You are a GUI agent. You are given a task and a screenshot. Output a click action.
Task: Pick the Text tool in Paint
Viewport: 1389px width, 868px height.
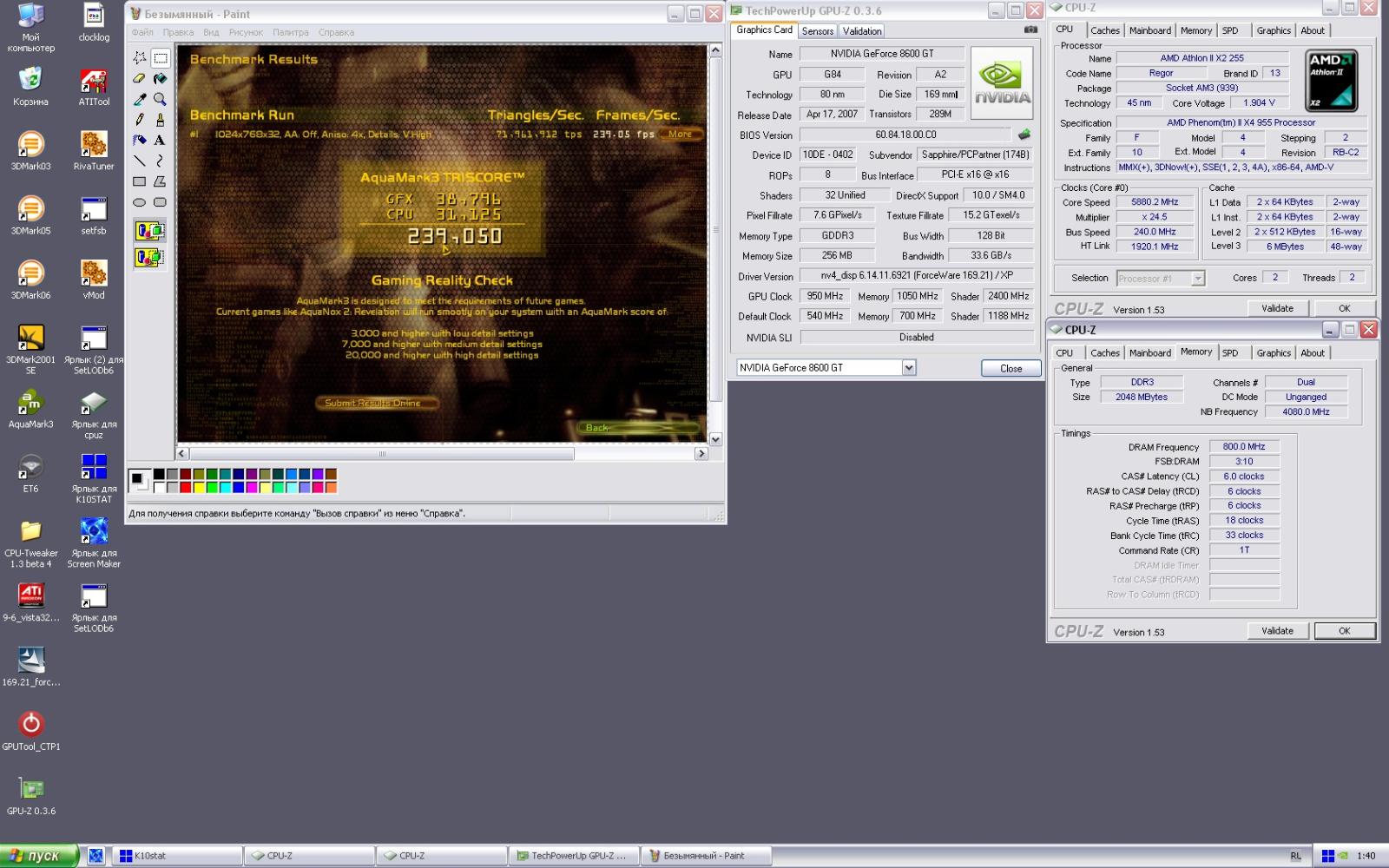[161, 140]
